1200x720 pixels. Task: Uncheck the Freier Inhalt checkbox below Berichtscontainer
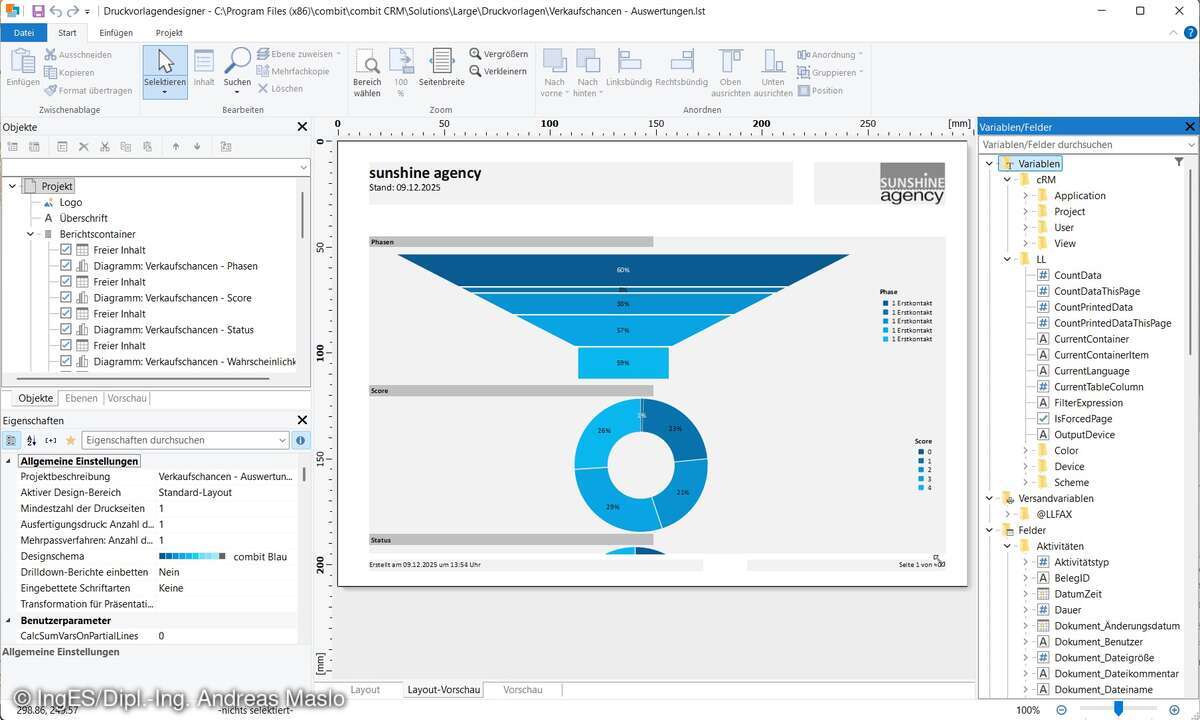[65, 249]
